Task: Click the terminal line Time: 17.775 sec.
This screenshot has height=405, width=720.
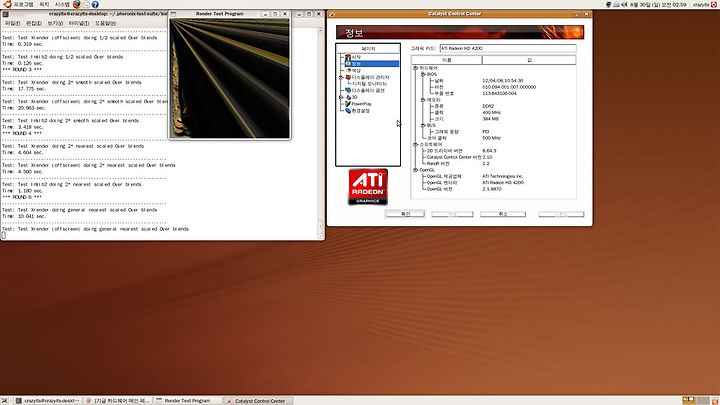Action: pyautogui.click(x=23, y=89)
